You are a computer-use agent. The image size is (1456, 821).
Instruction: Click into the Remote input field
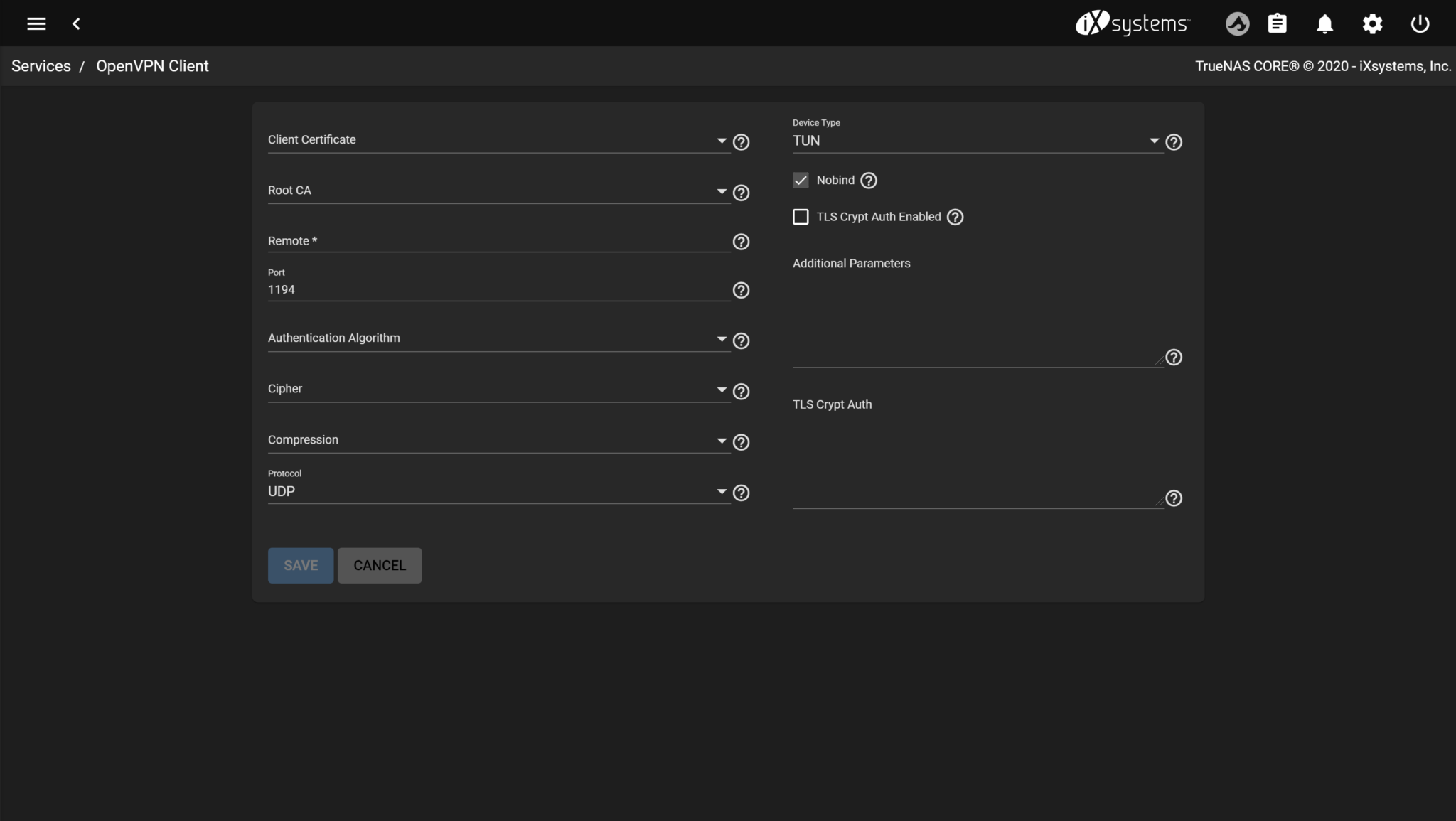pos(498,241)
